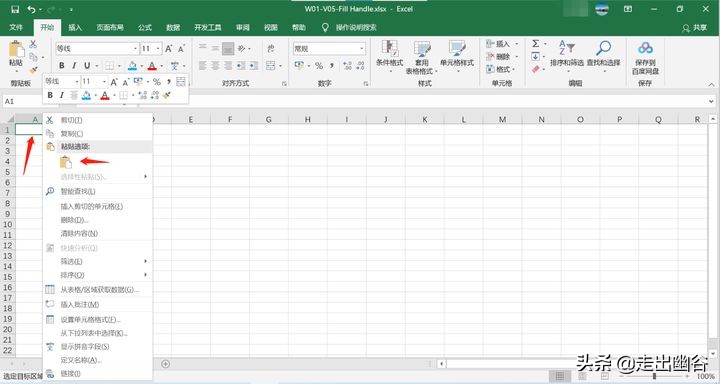Click the Wrap Text icon

pyautogui.click(x=270, y=49)
